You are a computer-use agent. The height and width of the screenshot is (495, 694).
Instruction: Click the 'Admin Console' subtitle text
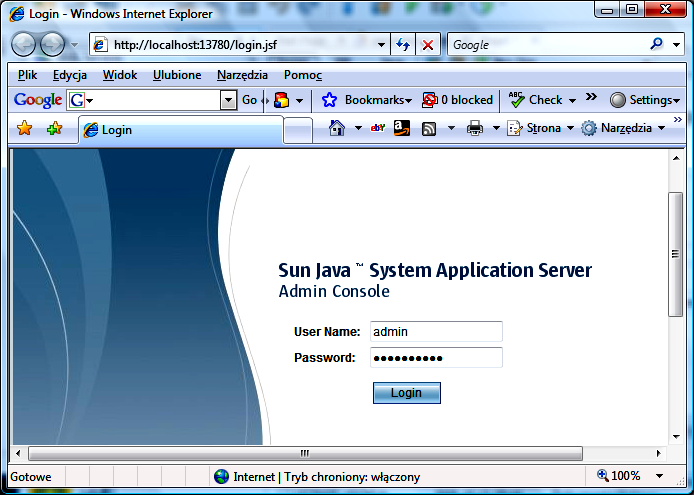[x=334, y=291]
